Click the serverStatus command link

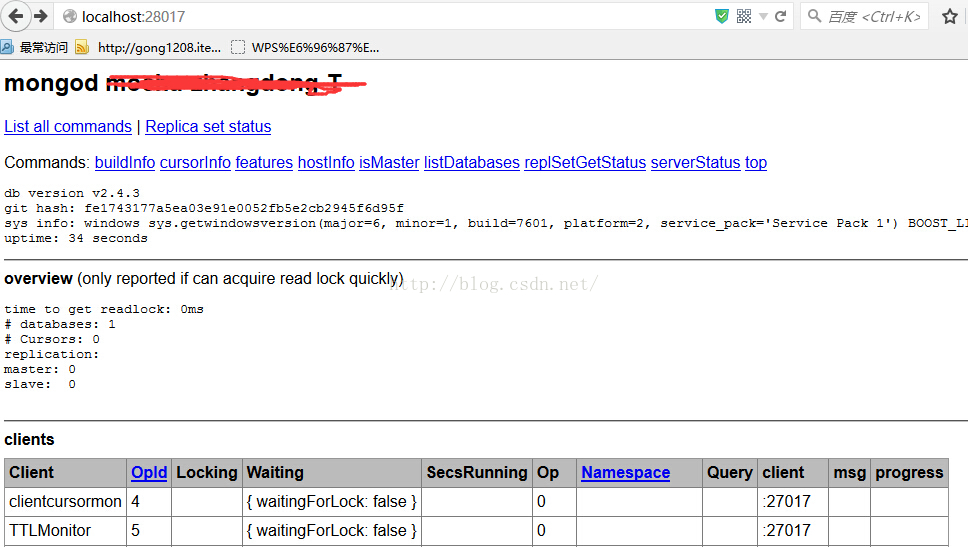click(x=695, y=162)
